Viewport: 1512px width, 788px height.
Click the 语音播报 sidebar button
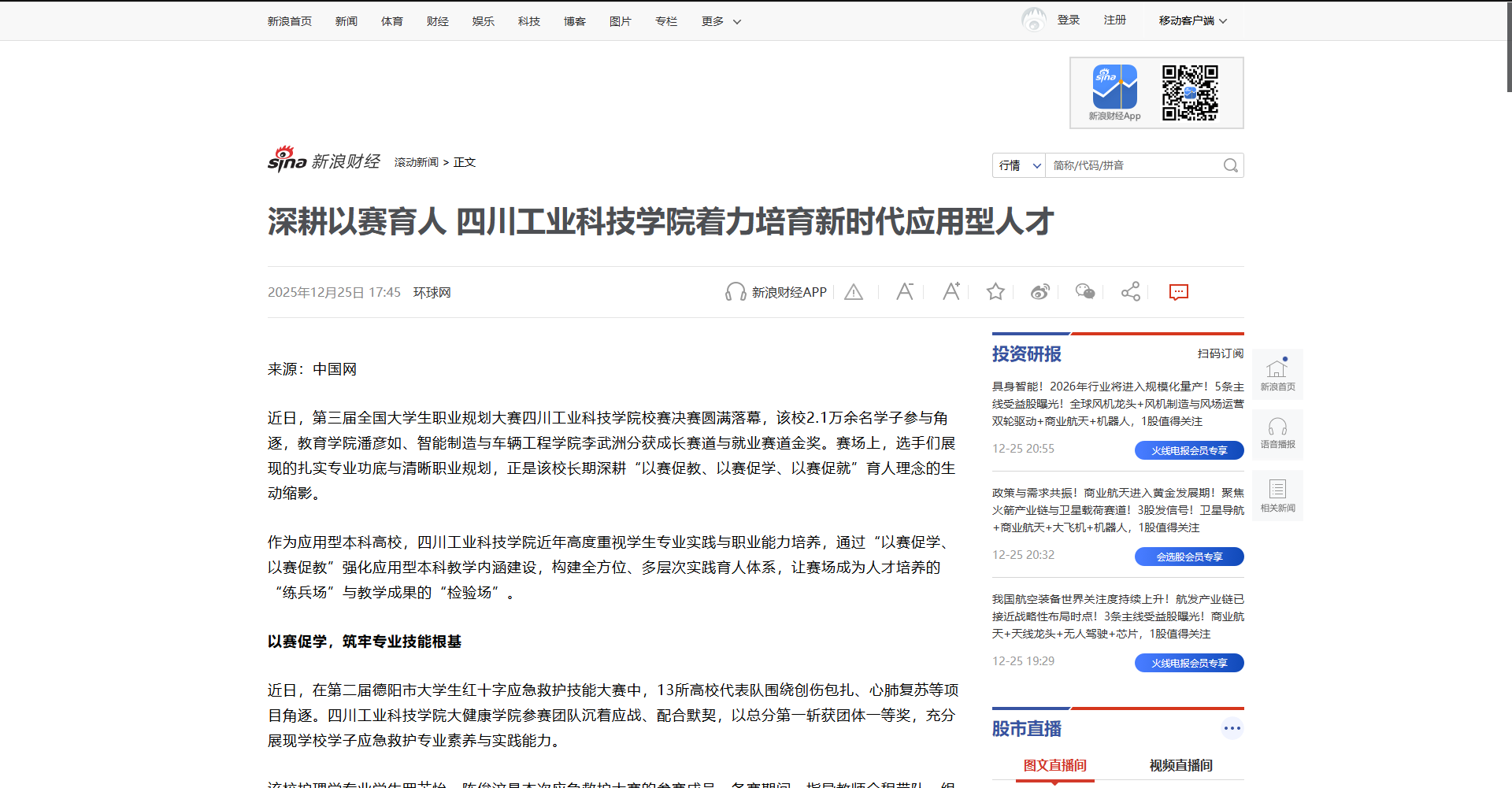pos(1277,434)
